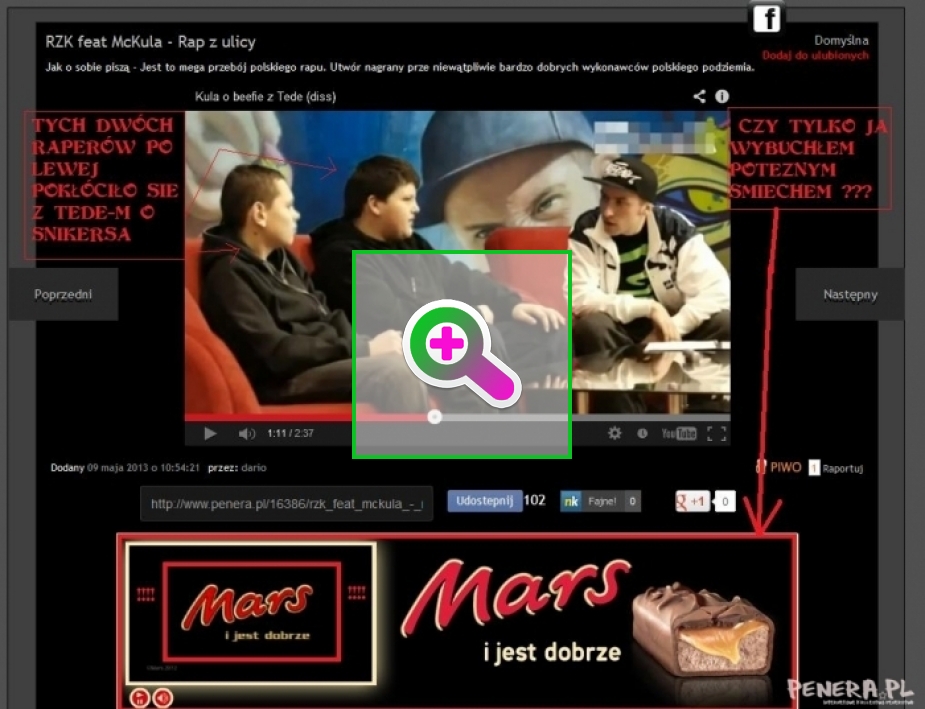
Task: Click the small Mars thumbnail in the banner
Action: pyautogui.click(x=251, y=613)
